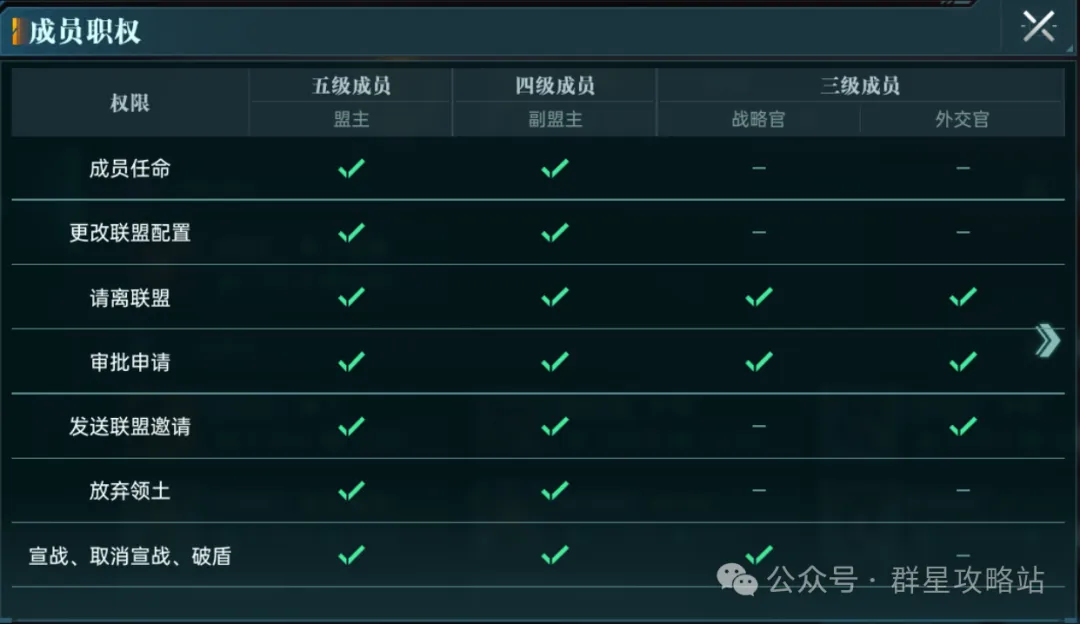Select the 五级成员 column header
The height and width of the screenshot is (624, 1080).
351,85
